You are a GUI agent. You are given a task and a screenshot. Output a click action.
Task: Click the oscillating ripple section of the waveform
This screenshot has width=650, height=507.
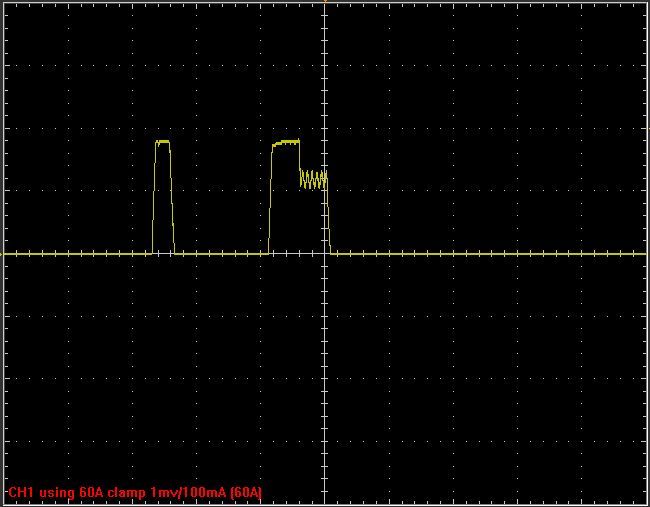[314, 179]
